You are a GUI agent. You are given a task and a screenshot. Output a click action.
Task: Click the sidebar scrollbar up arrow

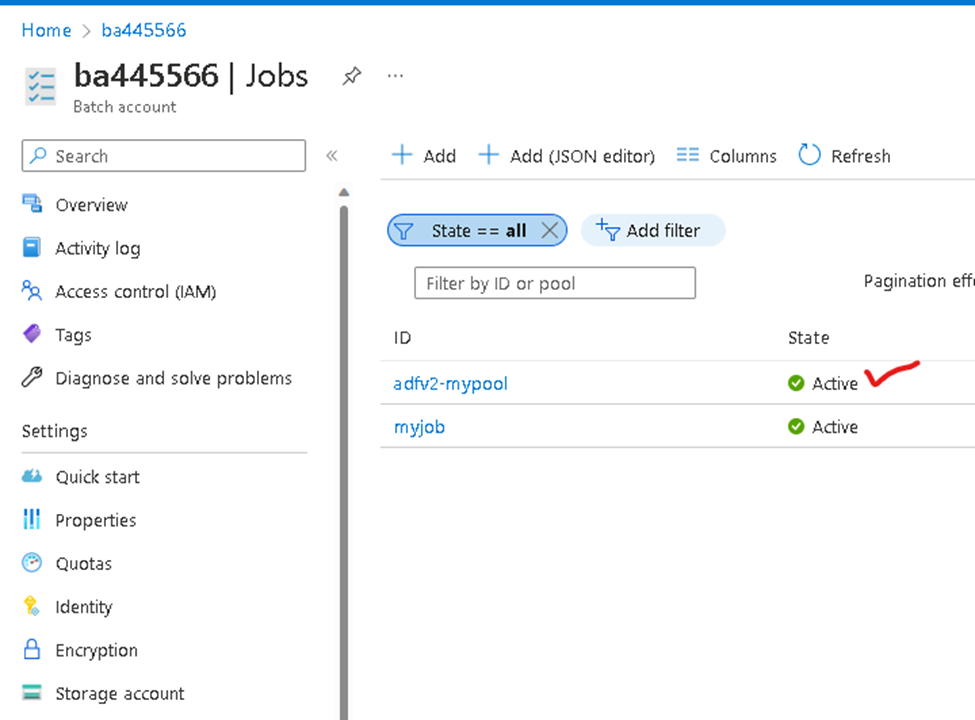pos(344,192)
